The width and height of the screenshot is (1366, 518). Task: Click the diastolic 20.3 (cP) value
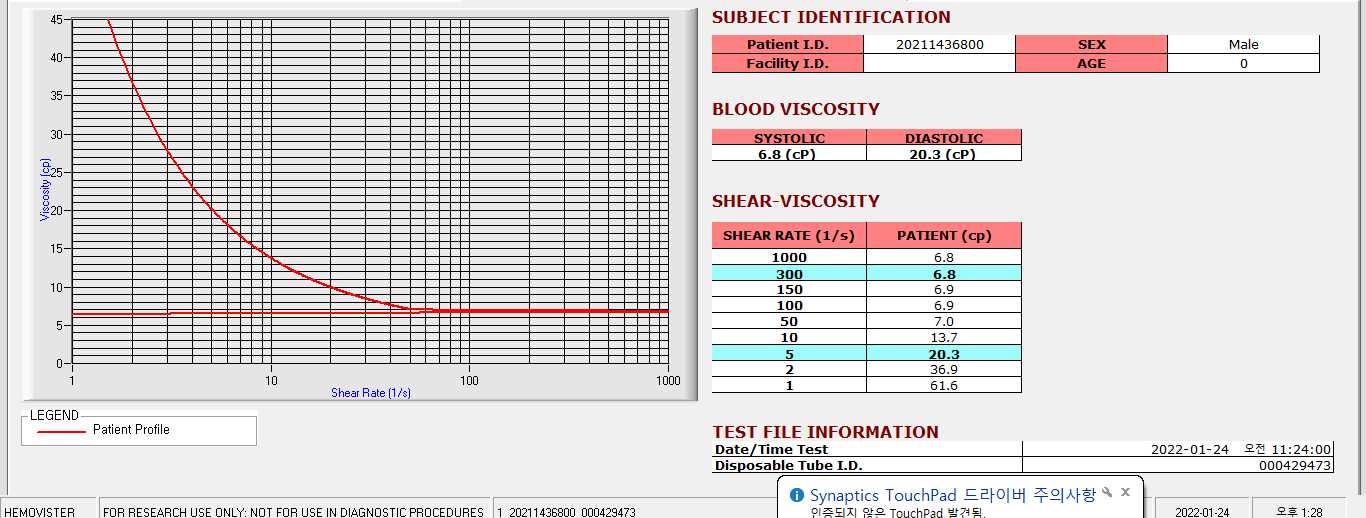[944, 154]
